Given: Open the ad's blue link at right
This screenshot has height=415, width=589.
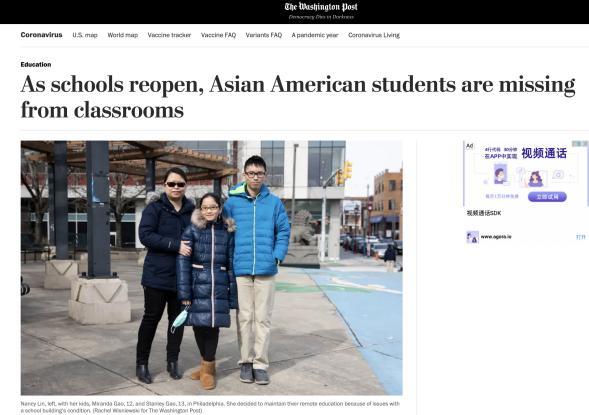Looking at the screenshot, I should (580, 237).
